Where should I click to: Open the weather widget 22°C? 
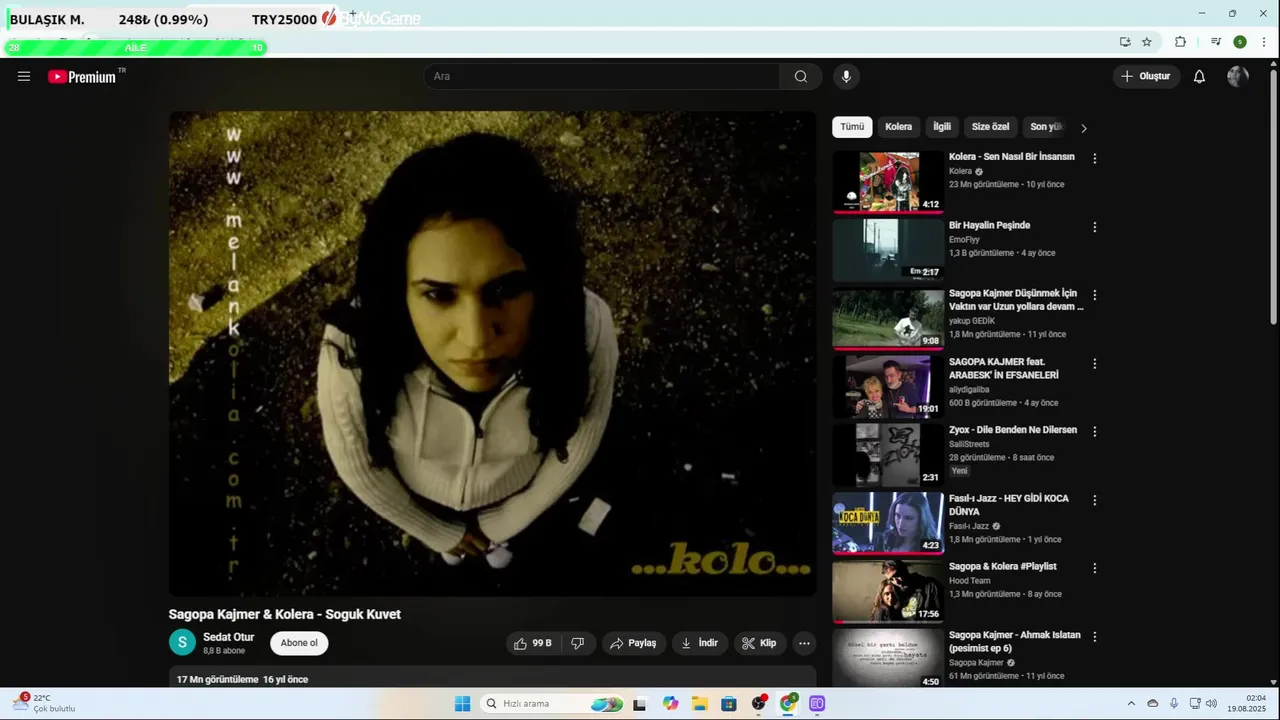coord(45,703)
